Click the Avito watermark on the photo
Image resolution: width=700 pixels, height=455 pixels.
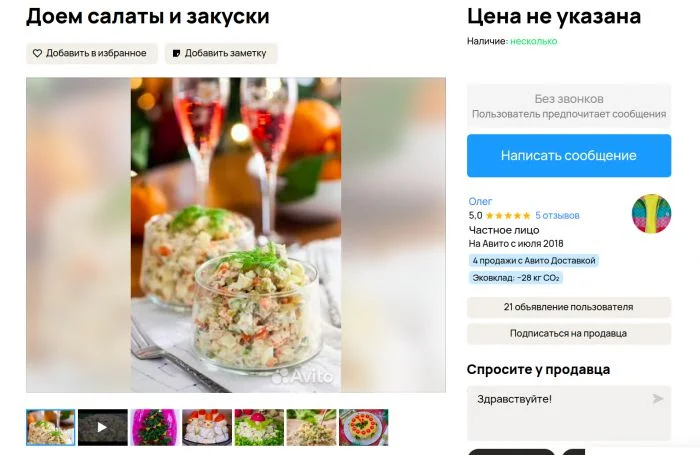coord(303,376)
